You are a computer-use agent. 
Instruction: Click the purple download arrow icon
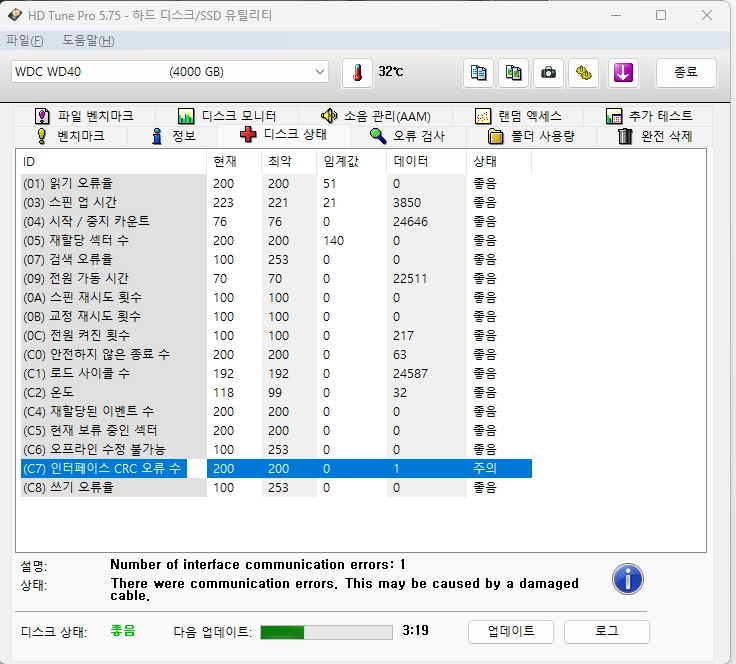click(623, 73)
